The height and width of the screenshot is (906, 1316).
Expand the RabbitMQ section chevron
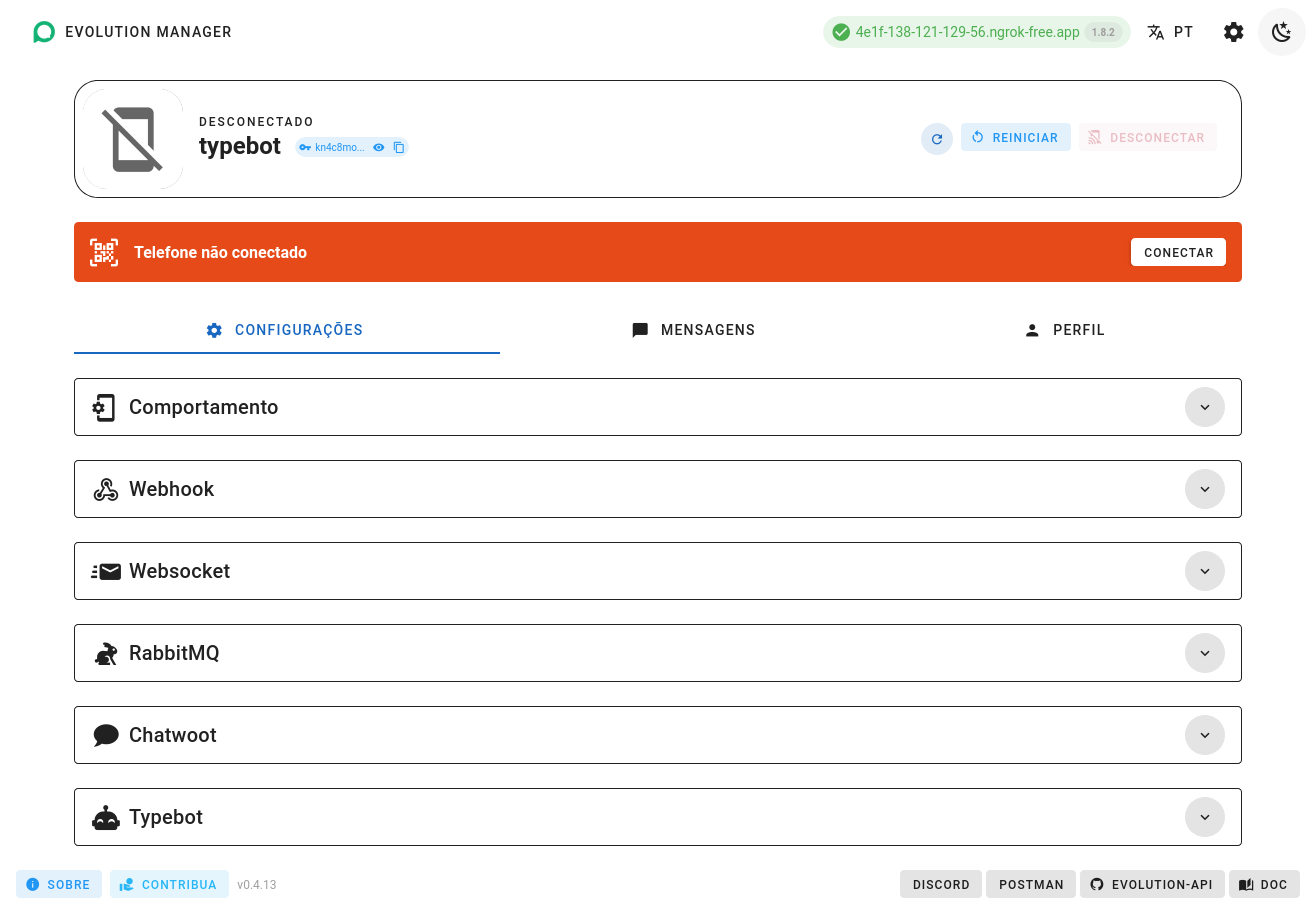(x=1205, y=653)
